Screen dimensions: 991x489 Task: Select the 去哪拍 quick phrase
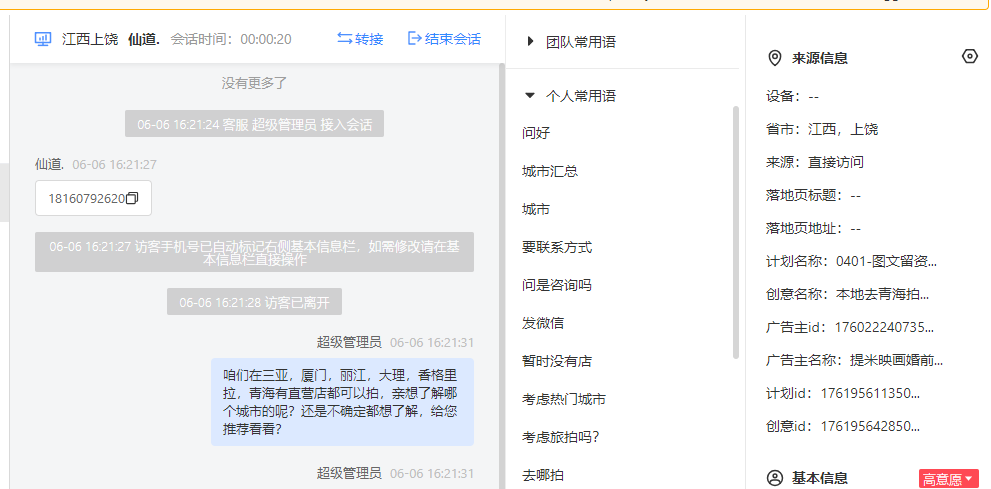(x=543, y=475)
